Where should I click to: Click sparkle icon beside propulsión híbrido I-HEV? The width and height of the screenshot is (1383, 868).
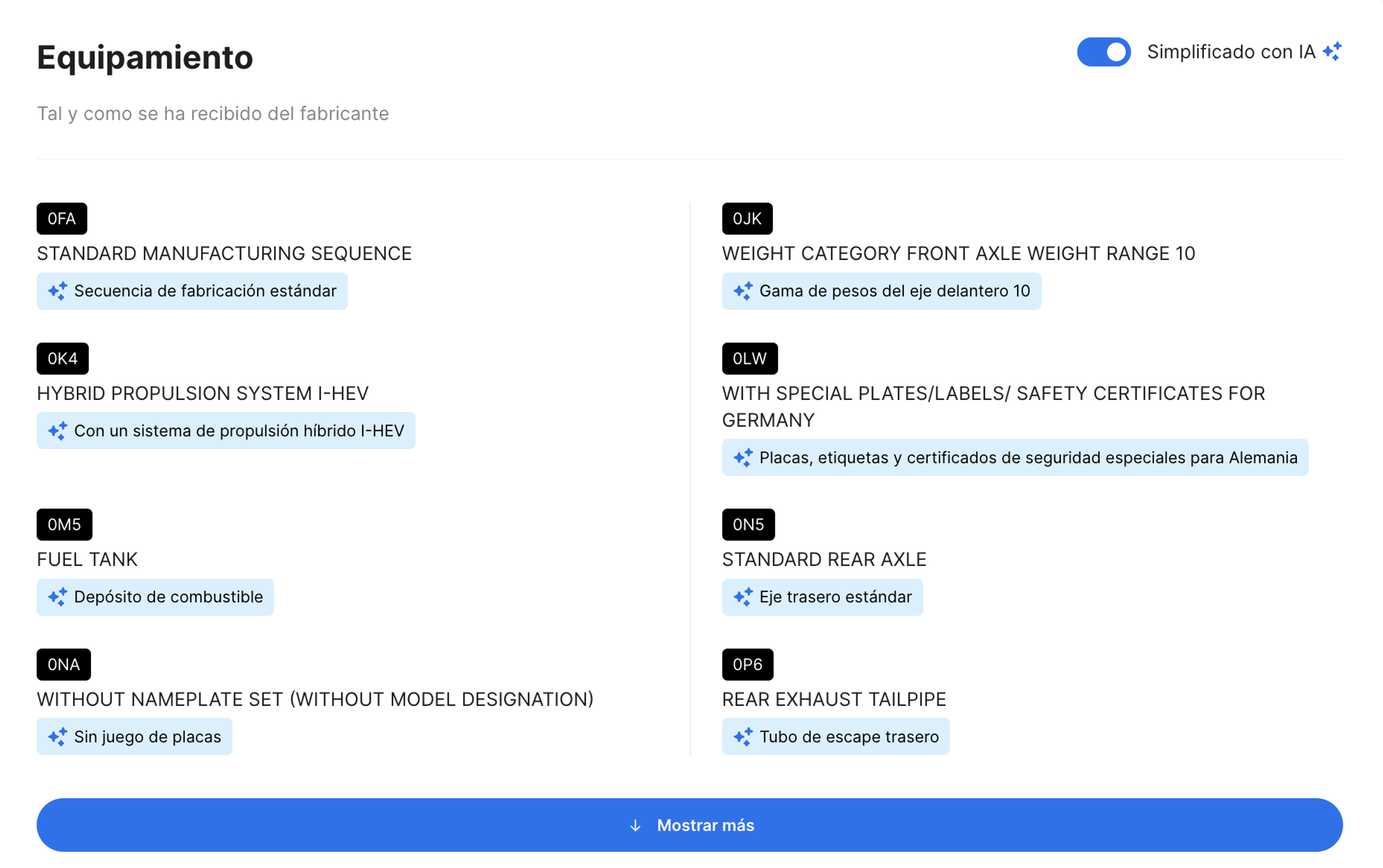click(57, 430)
